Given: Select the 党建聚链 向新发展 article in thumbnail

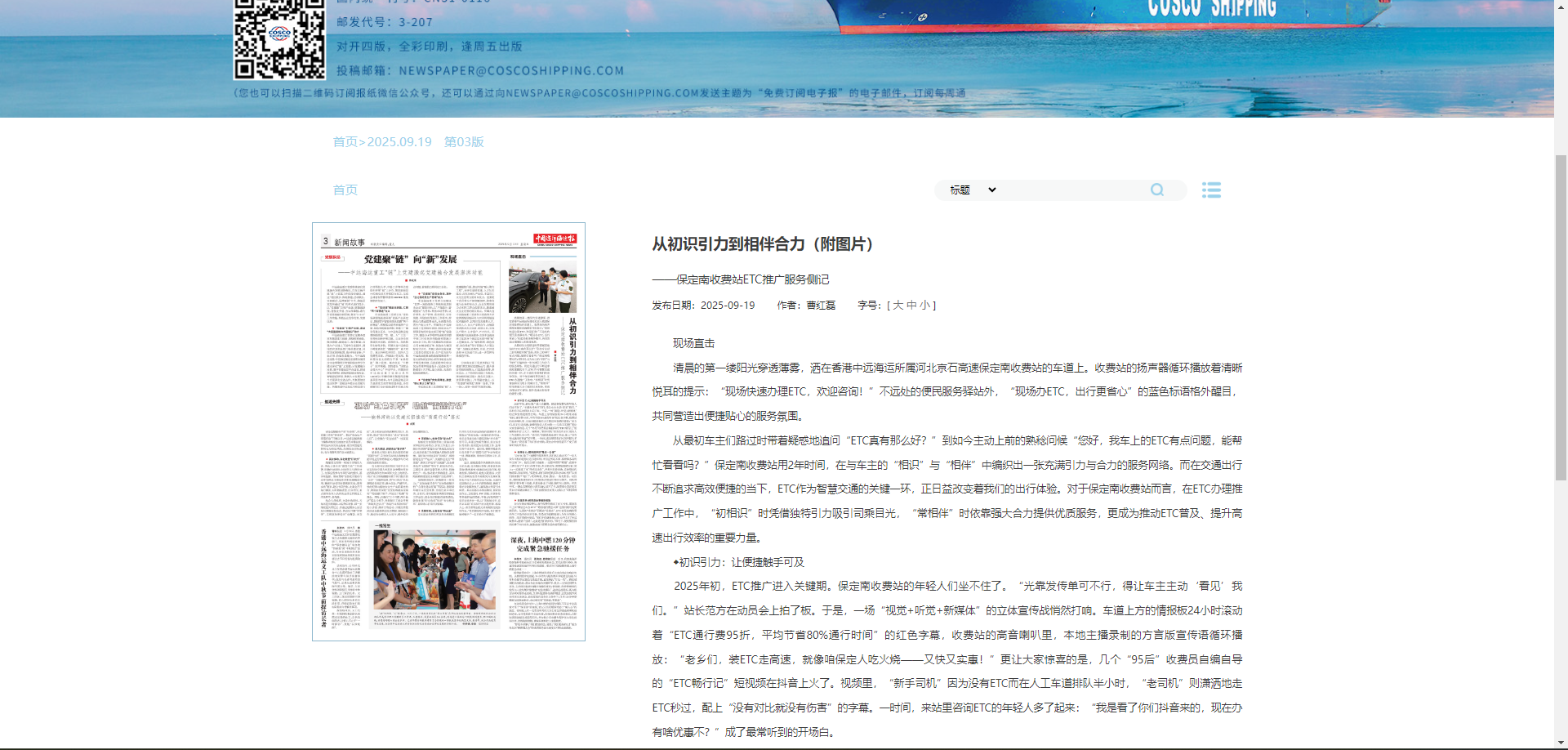Looking at the screenshot, I should (x=410, y=260).
